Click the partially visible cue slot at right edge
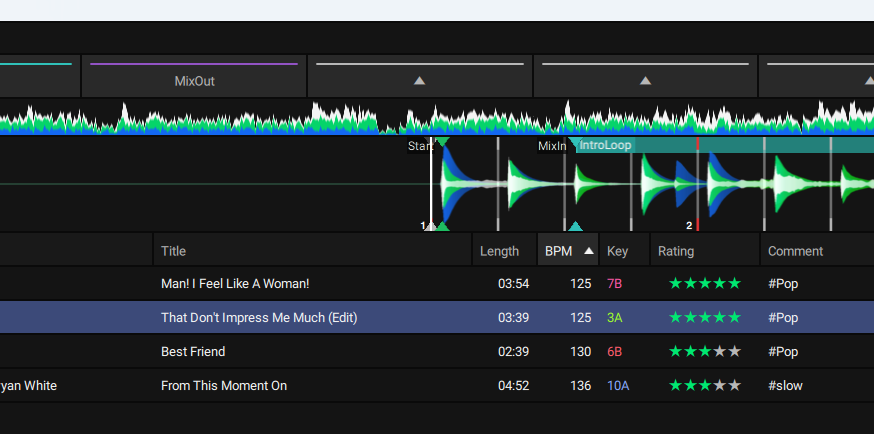The height and width of the screenshot is (434, 874). pos(816,80)
